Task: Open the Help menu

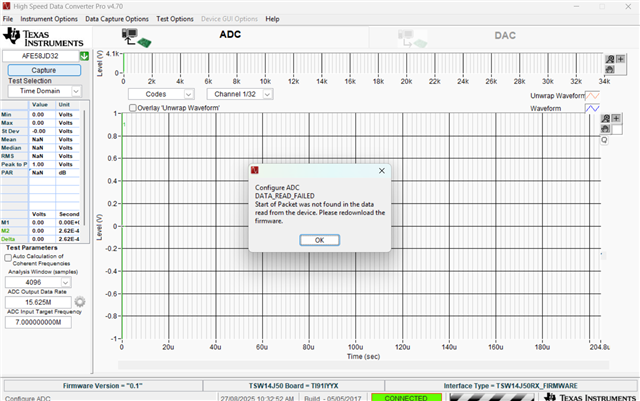Action: coord(272,19)
